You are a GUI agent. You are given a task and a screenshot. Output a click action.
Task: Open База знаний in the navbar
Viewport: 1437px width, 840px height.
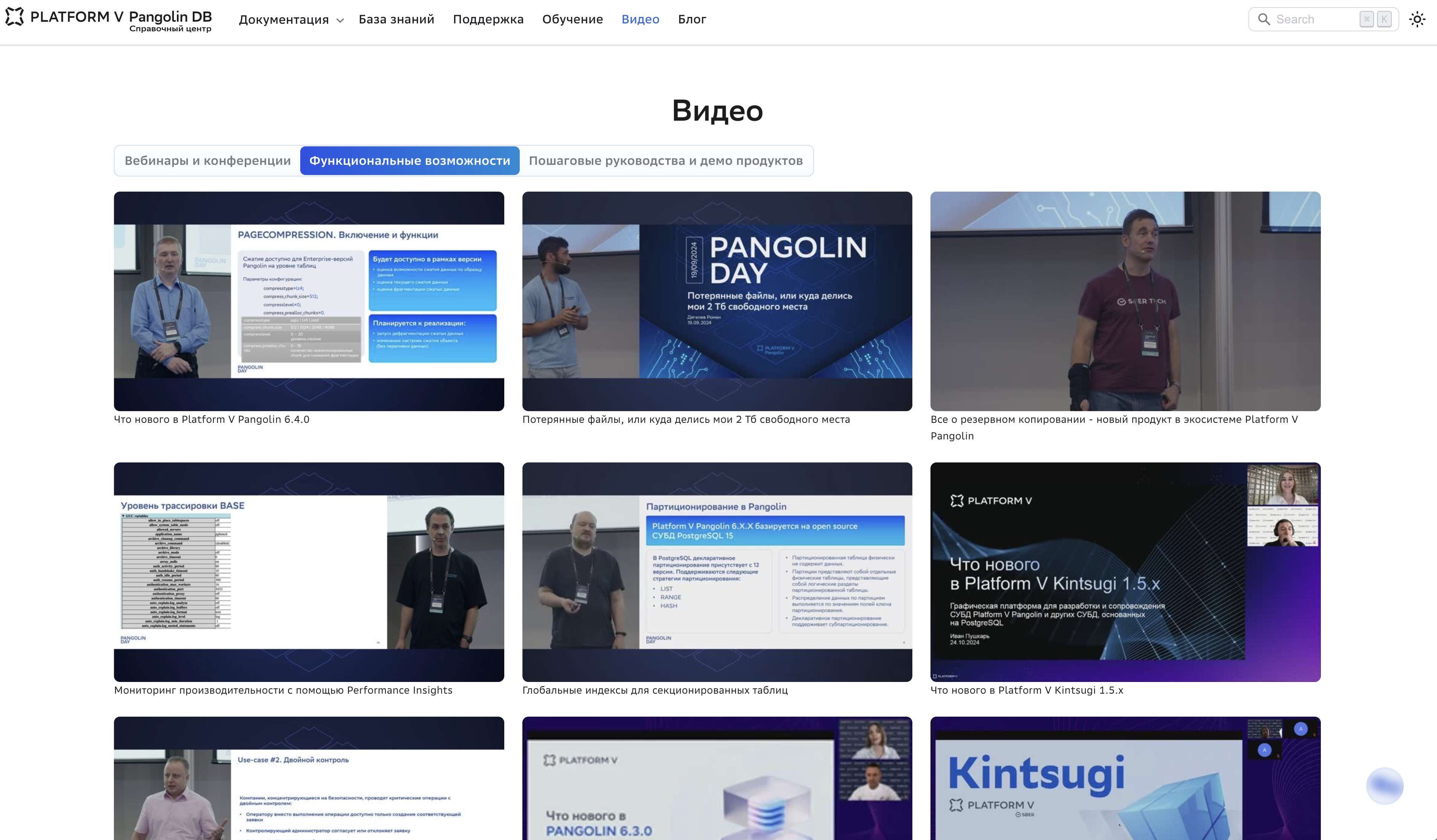(x=396, y=19)
